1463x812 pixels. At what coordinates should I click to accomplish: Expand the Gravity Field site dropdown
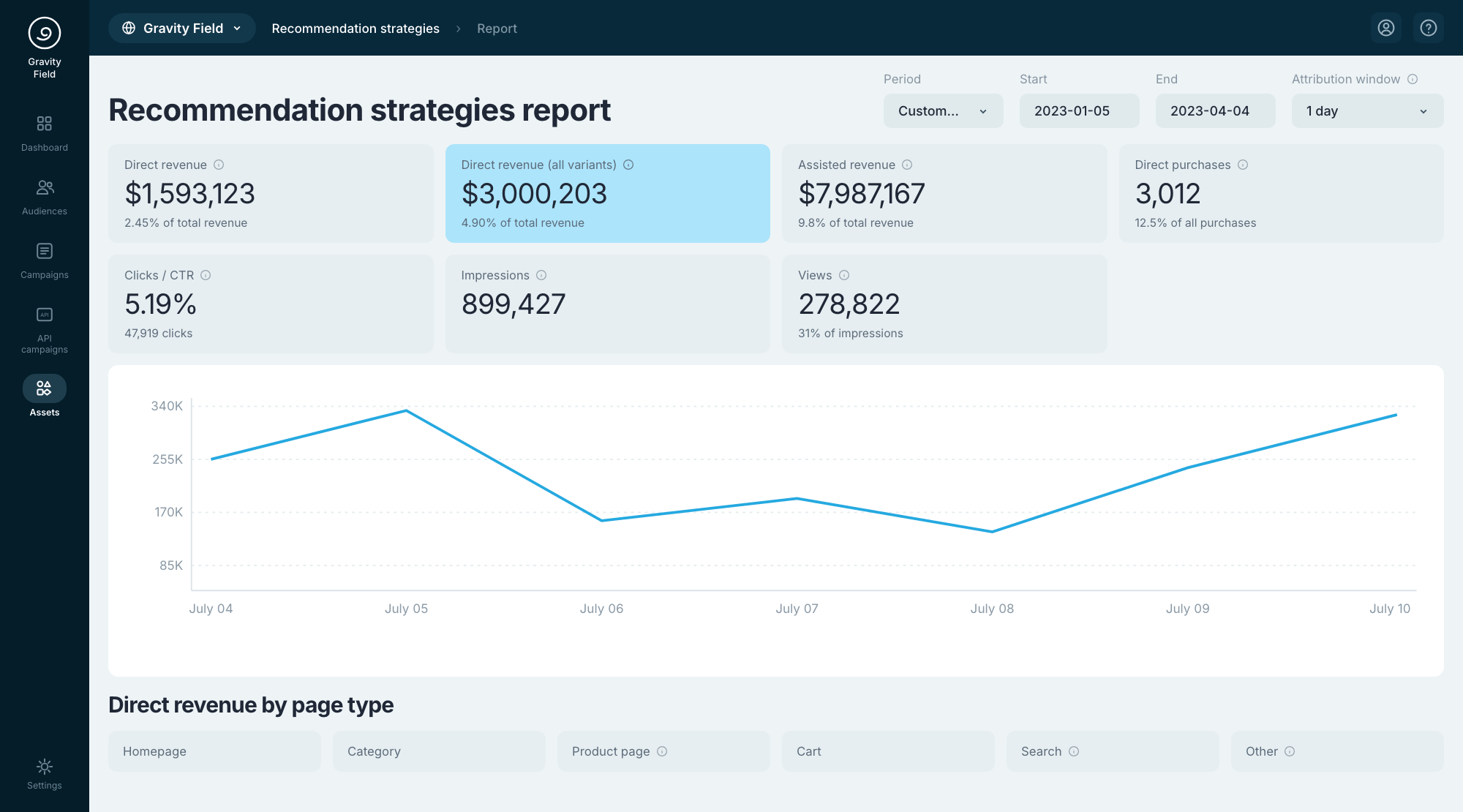[x=182, y=28]
